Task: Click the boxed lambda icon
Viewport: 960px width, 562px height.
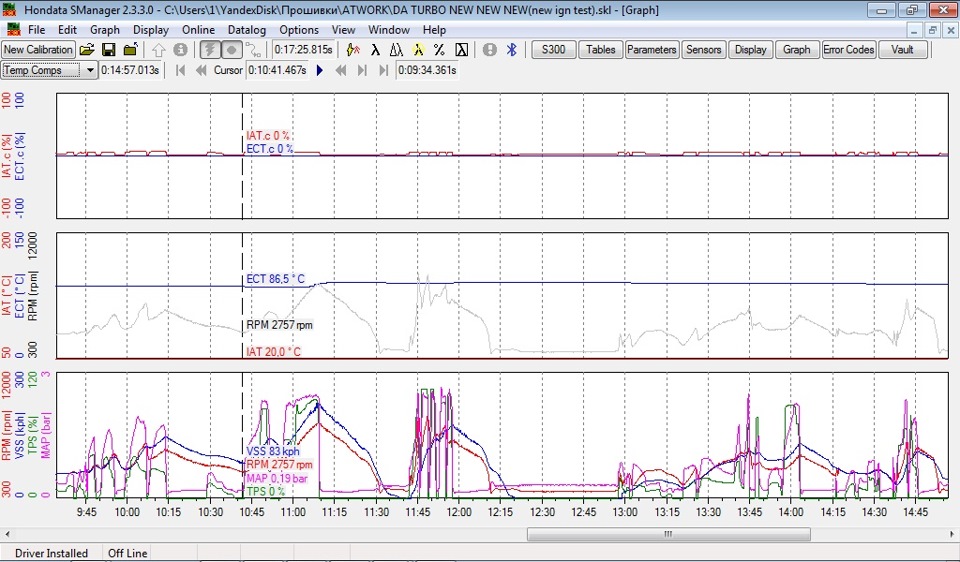Action: 462,50
